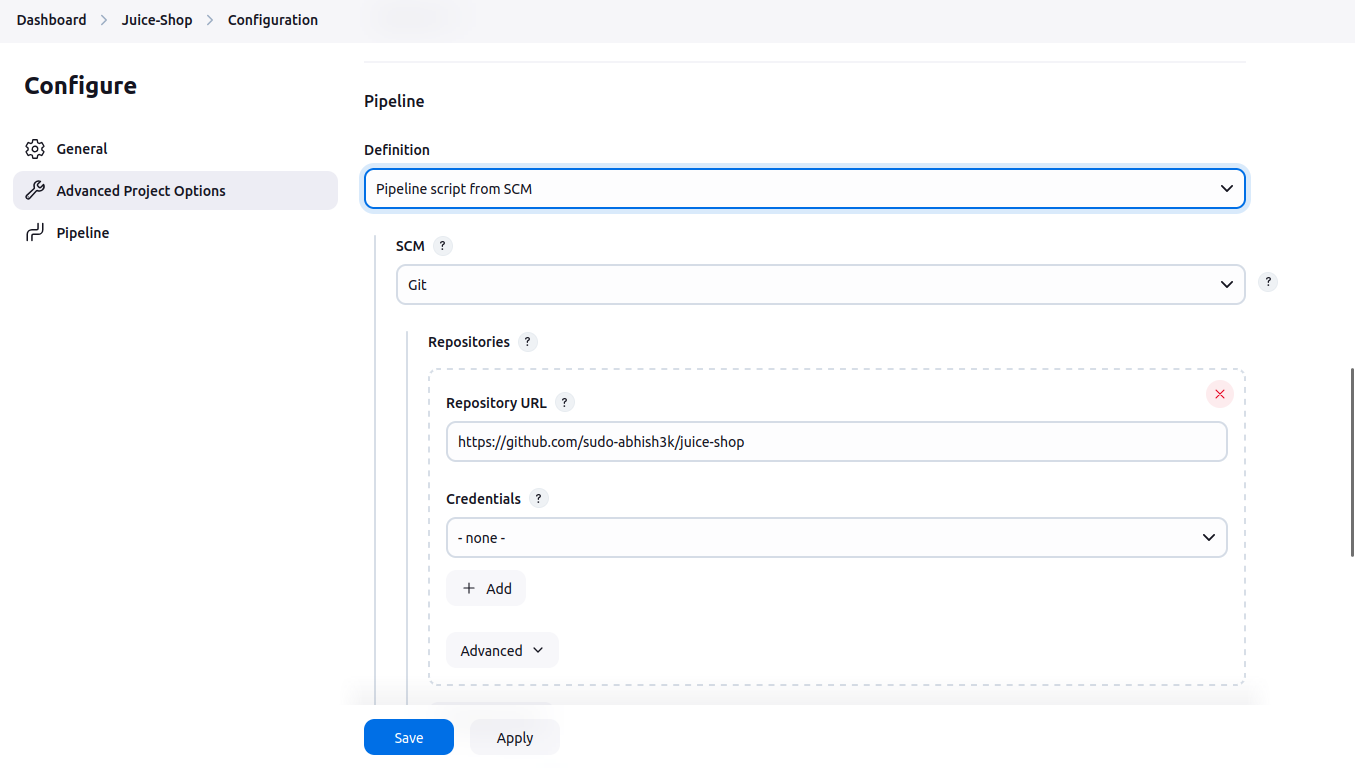
Task: Click the chevron after Juice-Shop breadcrumb
Action: pos(210,20)
